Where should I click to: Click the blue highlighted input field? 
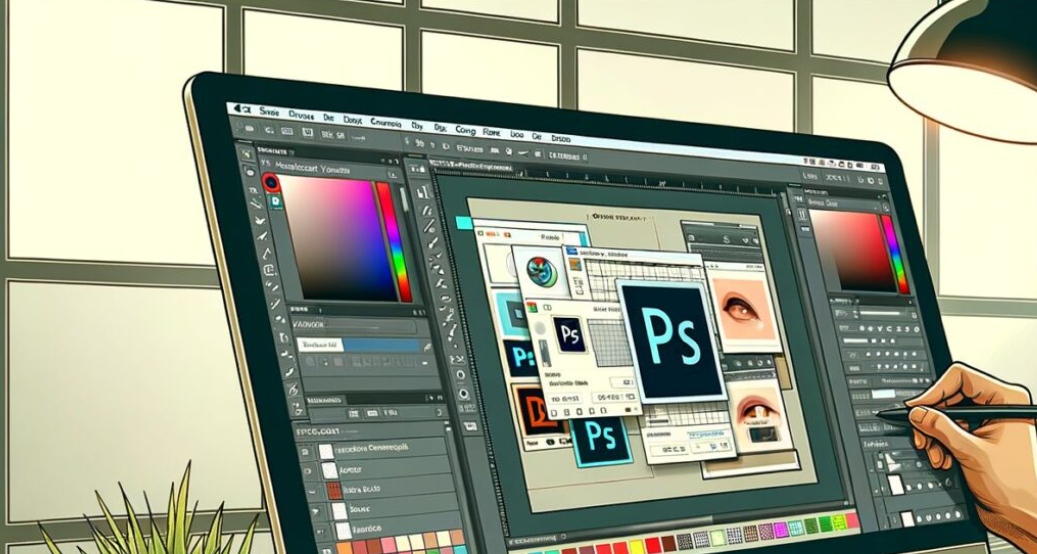[x=384, y=345]
